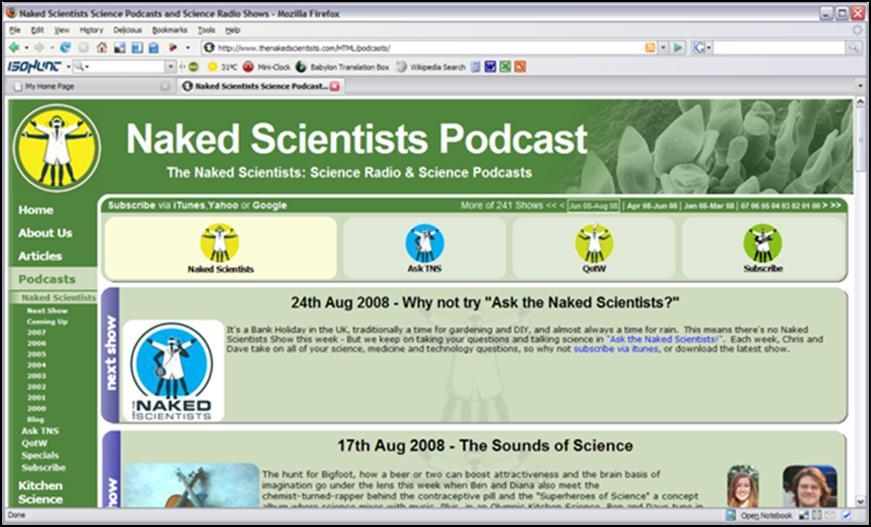Image resolution: width=871 pixels, height=527 pixels.
Task: Open the Mini-Clock toolbar button
Action: pos(266,67)
